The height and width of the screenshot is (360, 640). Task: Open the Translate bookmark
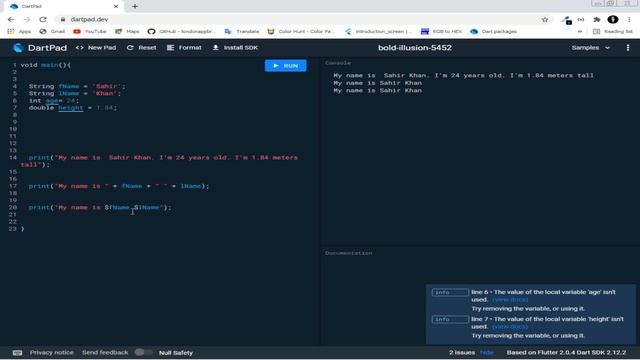click(x=242, y=31)
